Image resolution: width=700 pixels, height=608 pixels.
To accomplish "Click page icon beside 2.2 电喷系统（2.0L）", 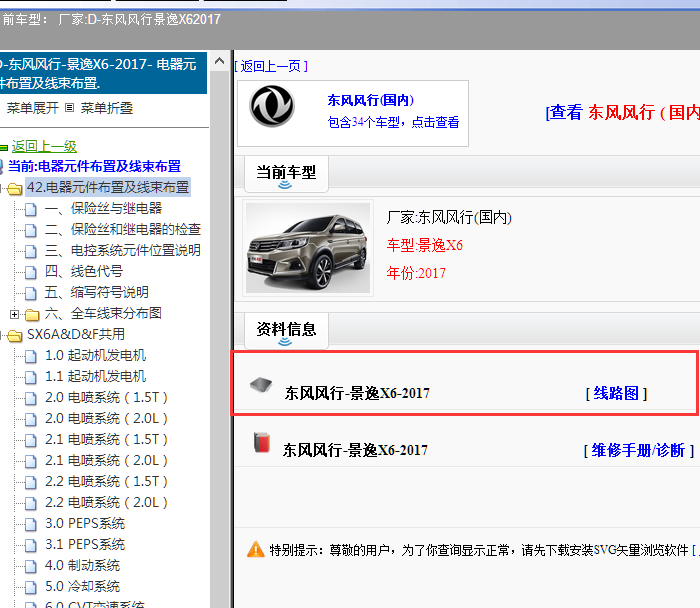I will pos(31,504).
